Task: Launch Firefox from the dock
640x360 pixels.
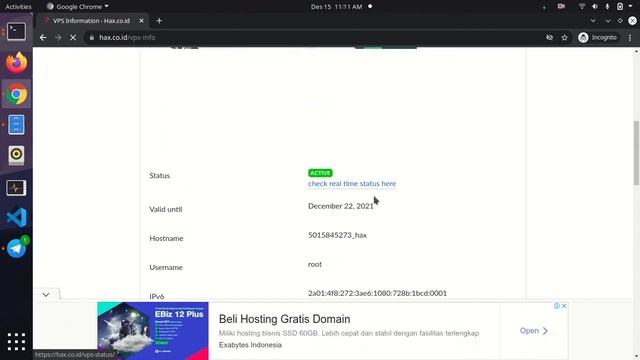Action: click(16, 62)
